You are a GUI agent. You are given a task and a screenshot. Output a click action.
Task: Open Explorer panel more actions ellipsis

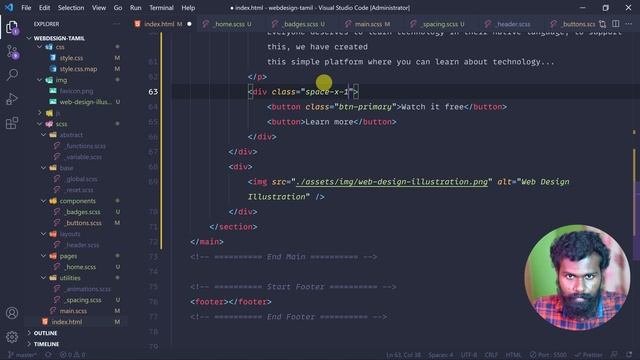click(x=116, y=24)
